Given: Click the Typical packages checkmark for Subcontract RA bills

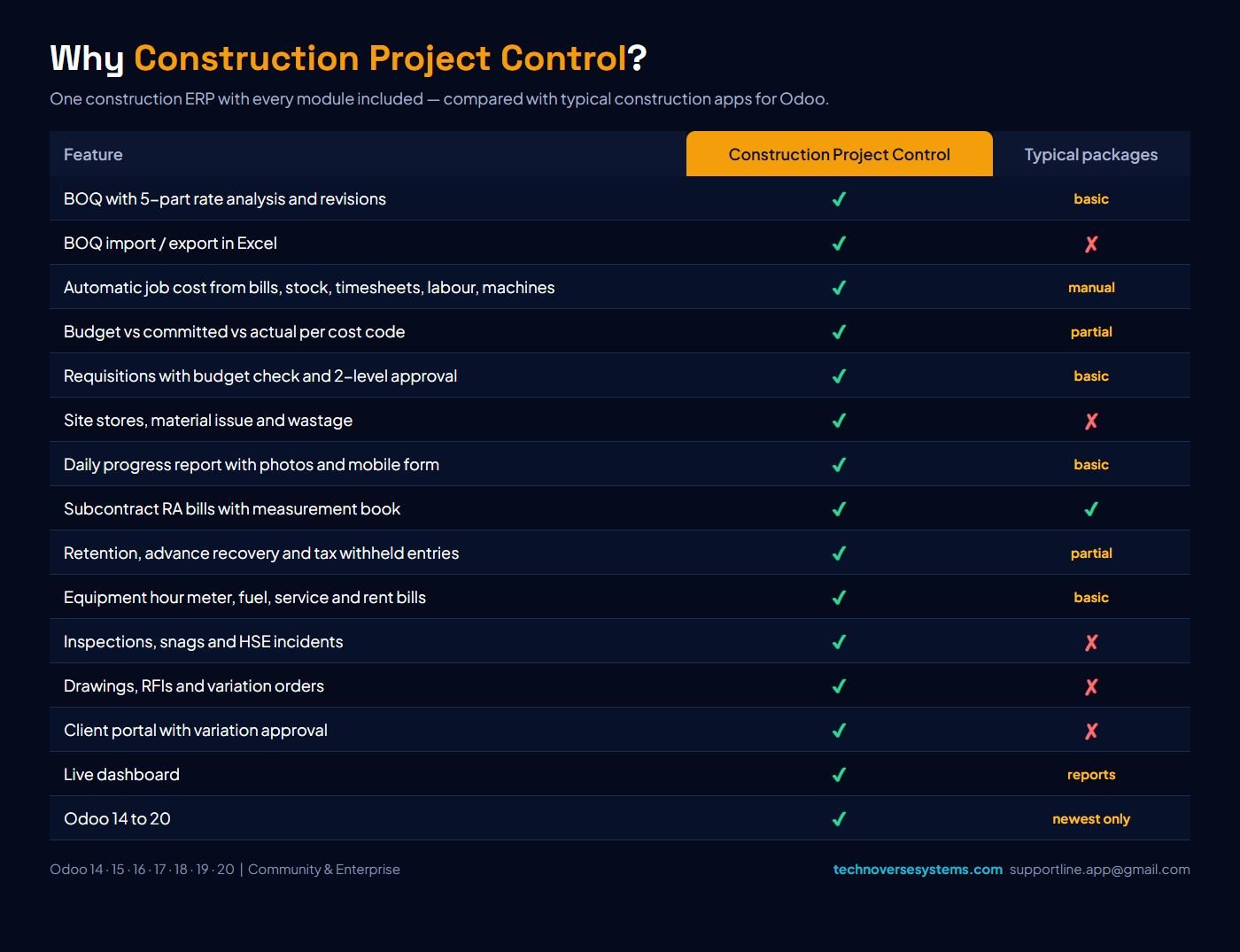Looking at the screenshot, I should [x=1091, y=509].
